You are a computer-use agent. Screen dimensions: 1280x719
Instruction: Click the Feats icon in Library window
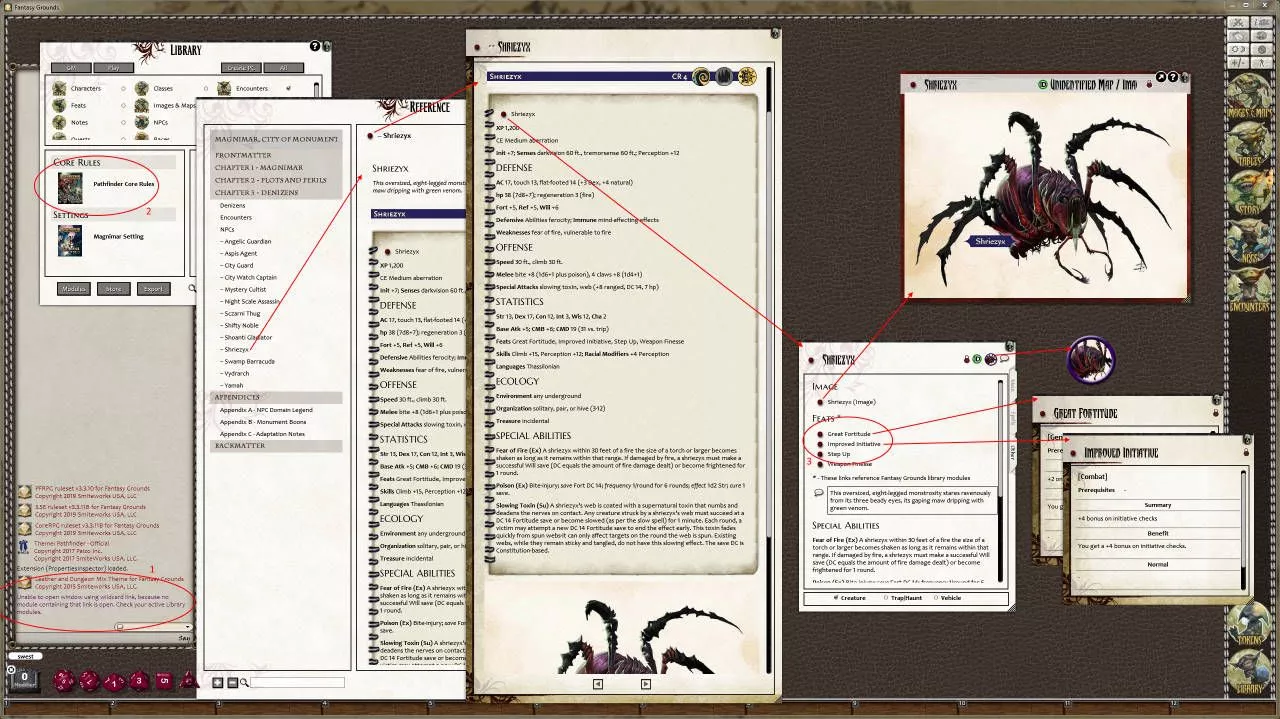click(59, 105)
